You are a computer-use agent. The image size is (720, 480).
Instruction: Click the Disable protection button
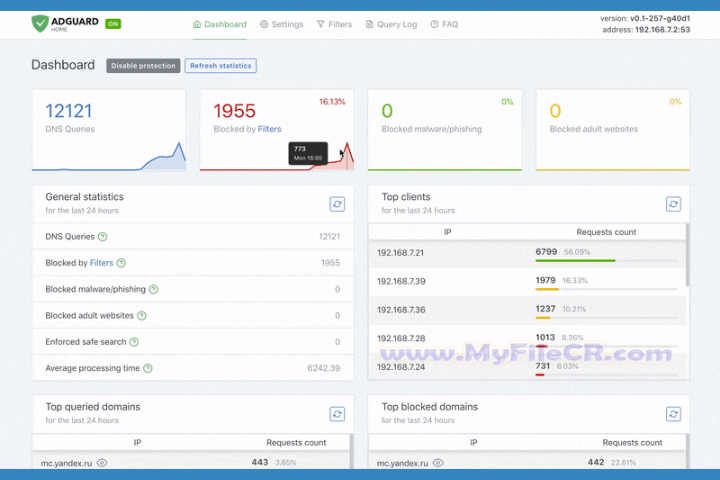[x=143, y=66]
